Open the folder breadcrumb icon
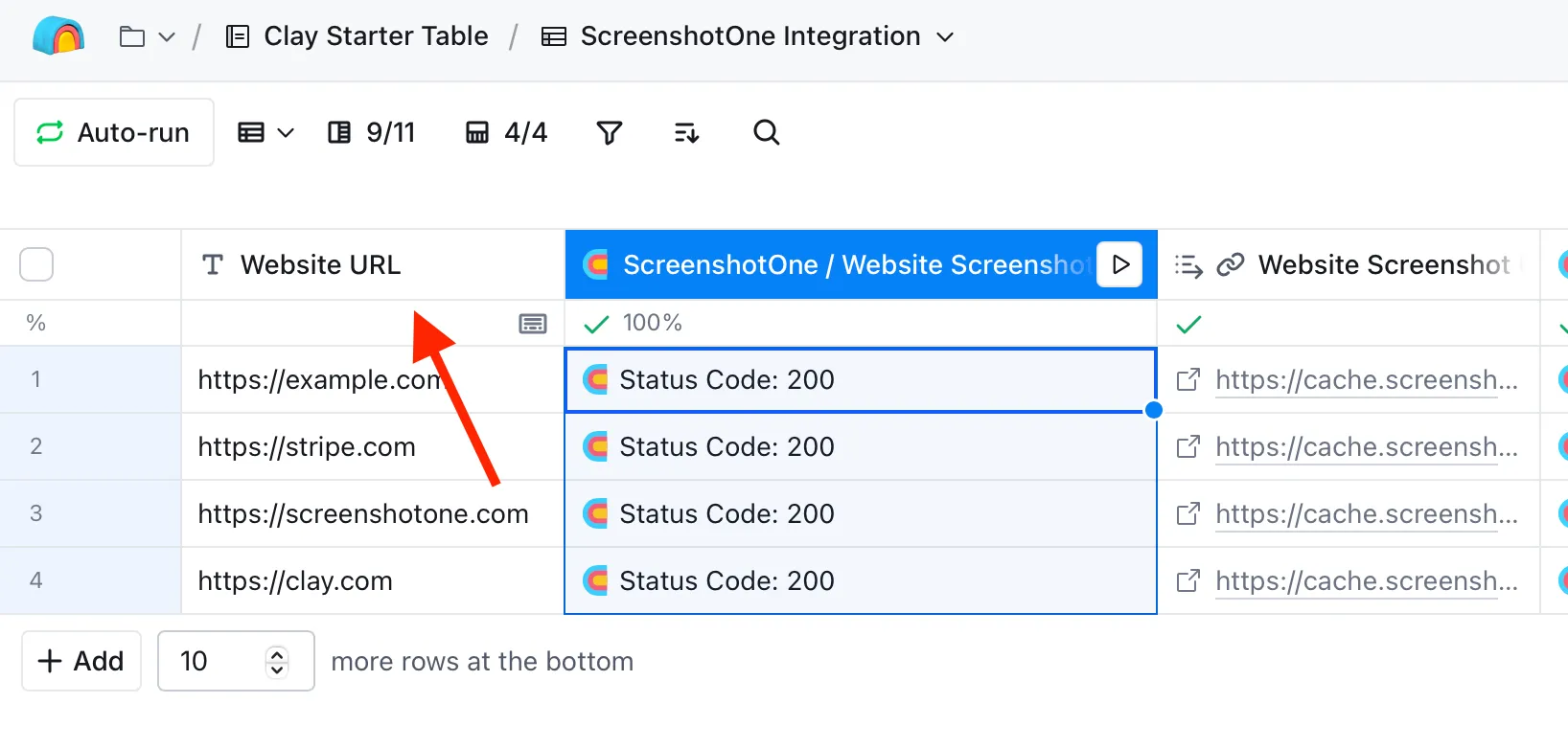This screenshot has width=1568, height=749. click(132, 36)
